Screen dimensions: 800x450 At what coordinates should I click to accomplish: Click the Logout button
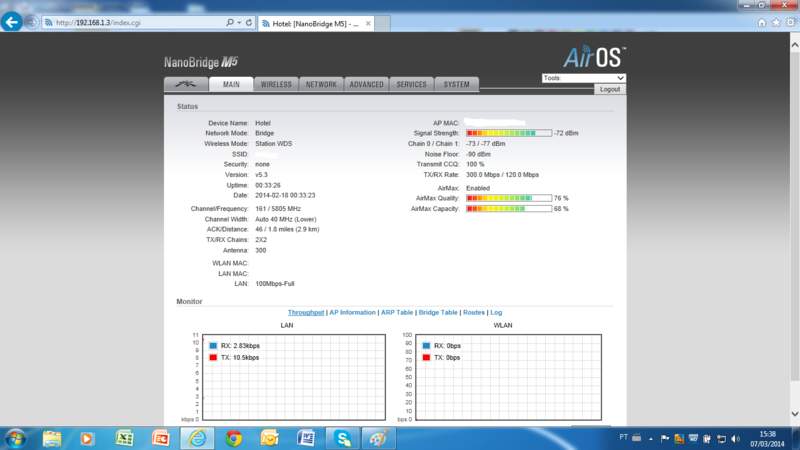click(x=610, y=89)
